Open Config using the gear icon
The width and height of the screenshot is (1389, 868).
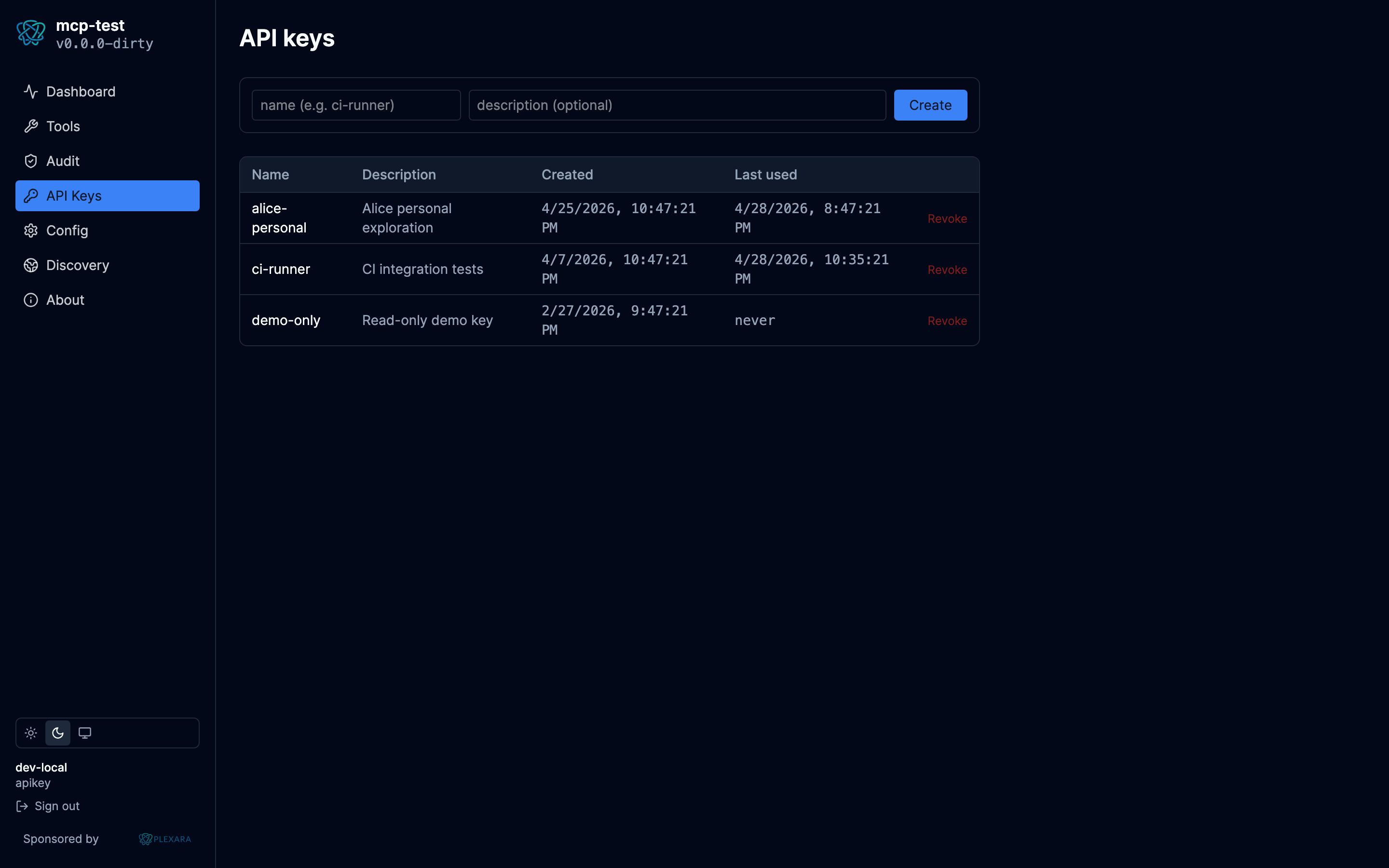click(31, 230)
